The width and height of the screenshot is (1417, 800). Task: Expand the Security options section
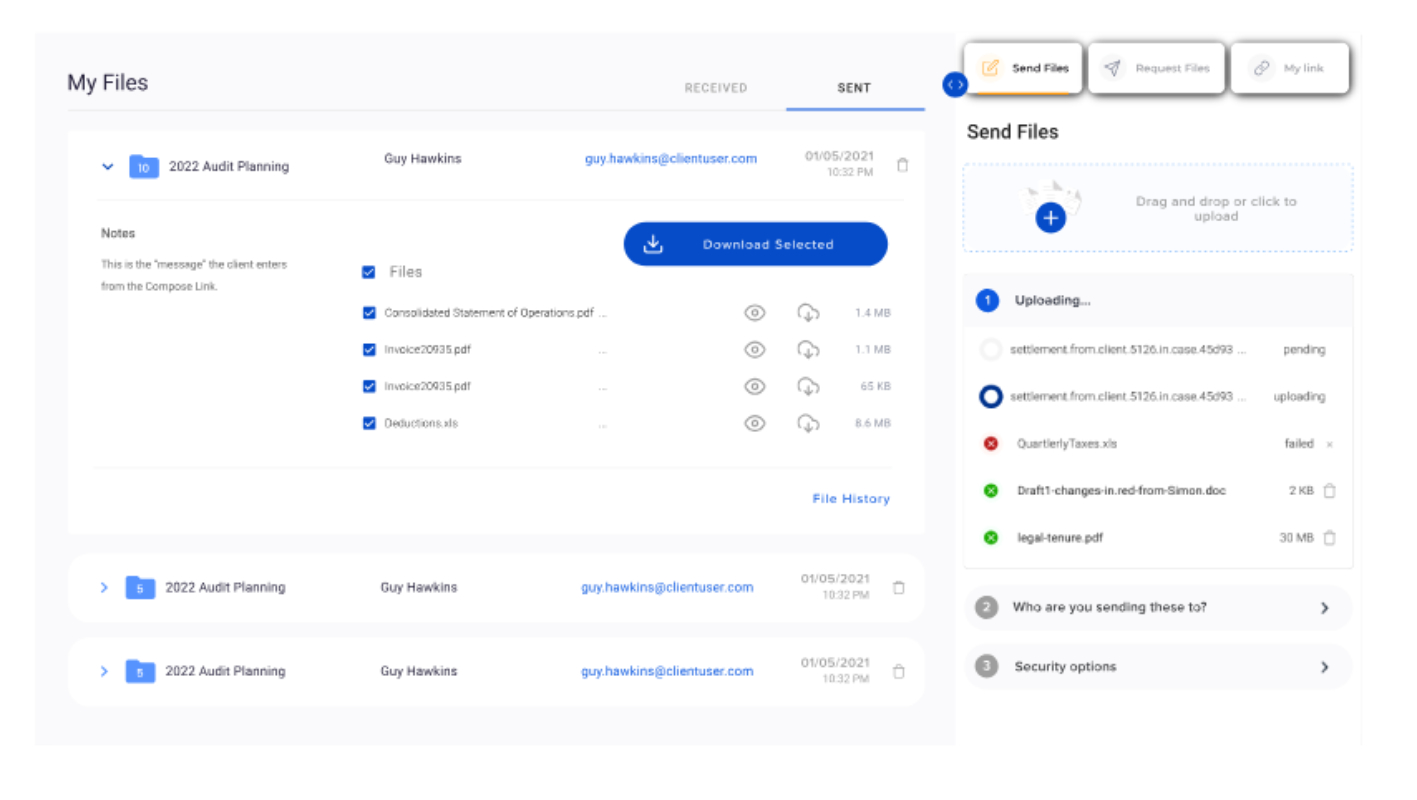(1158, 666)
